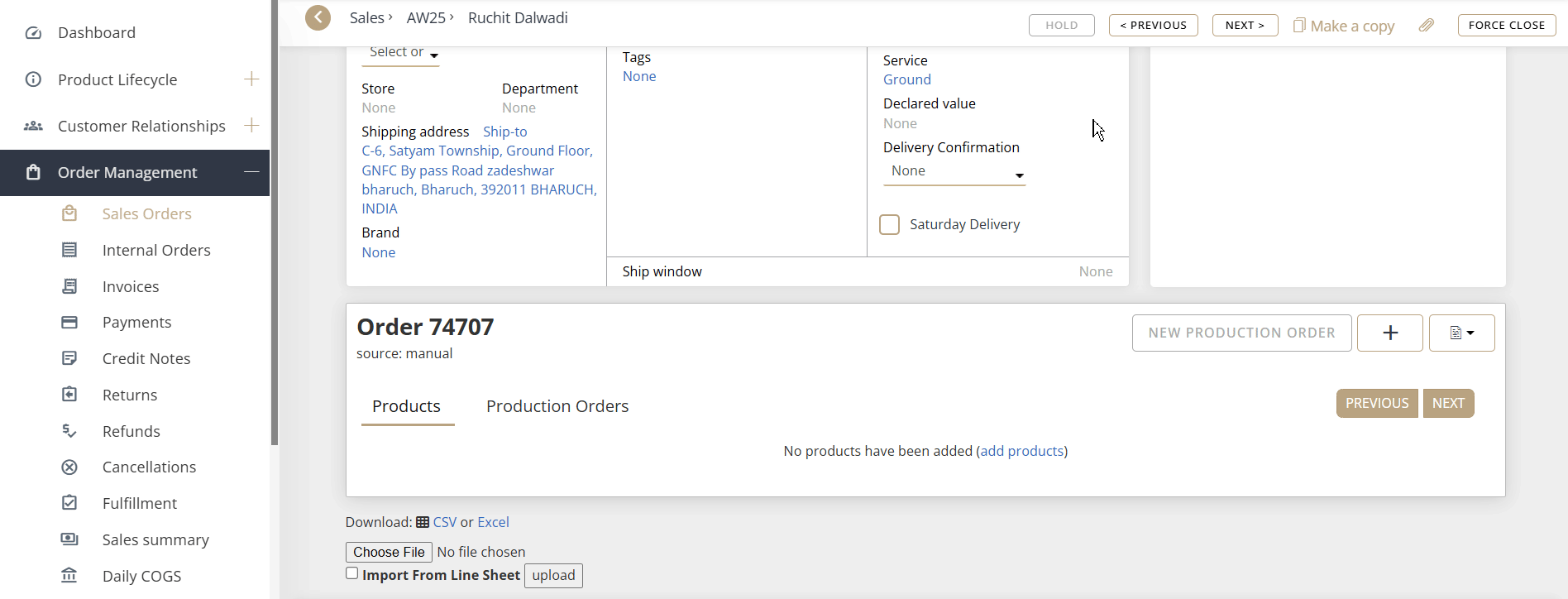This screenshot has width=1568, height=599.
Task: Expand the Product Lifecycle menu
Action: 251,79
